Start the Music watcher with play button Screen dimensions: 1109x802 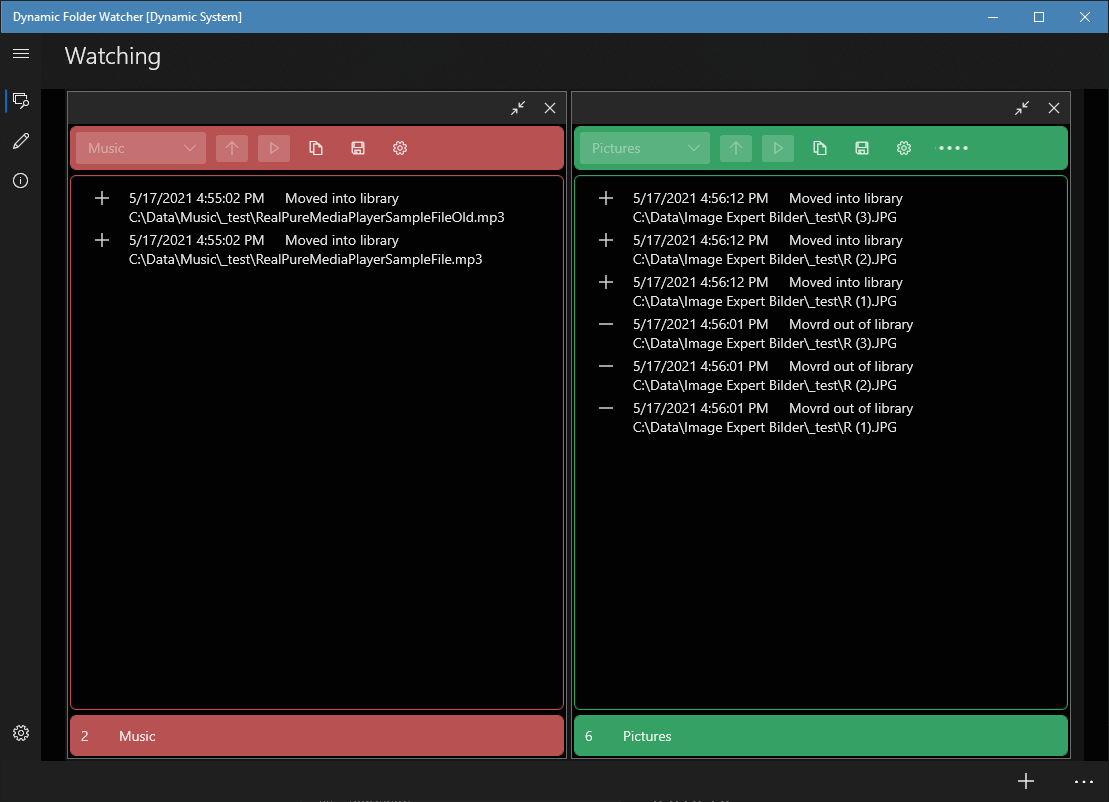click(274, 148)
